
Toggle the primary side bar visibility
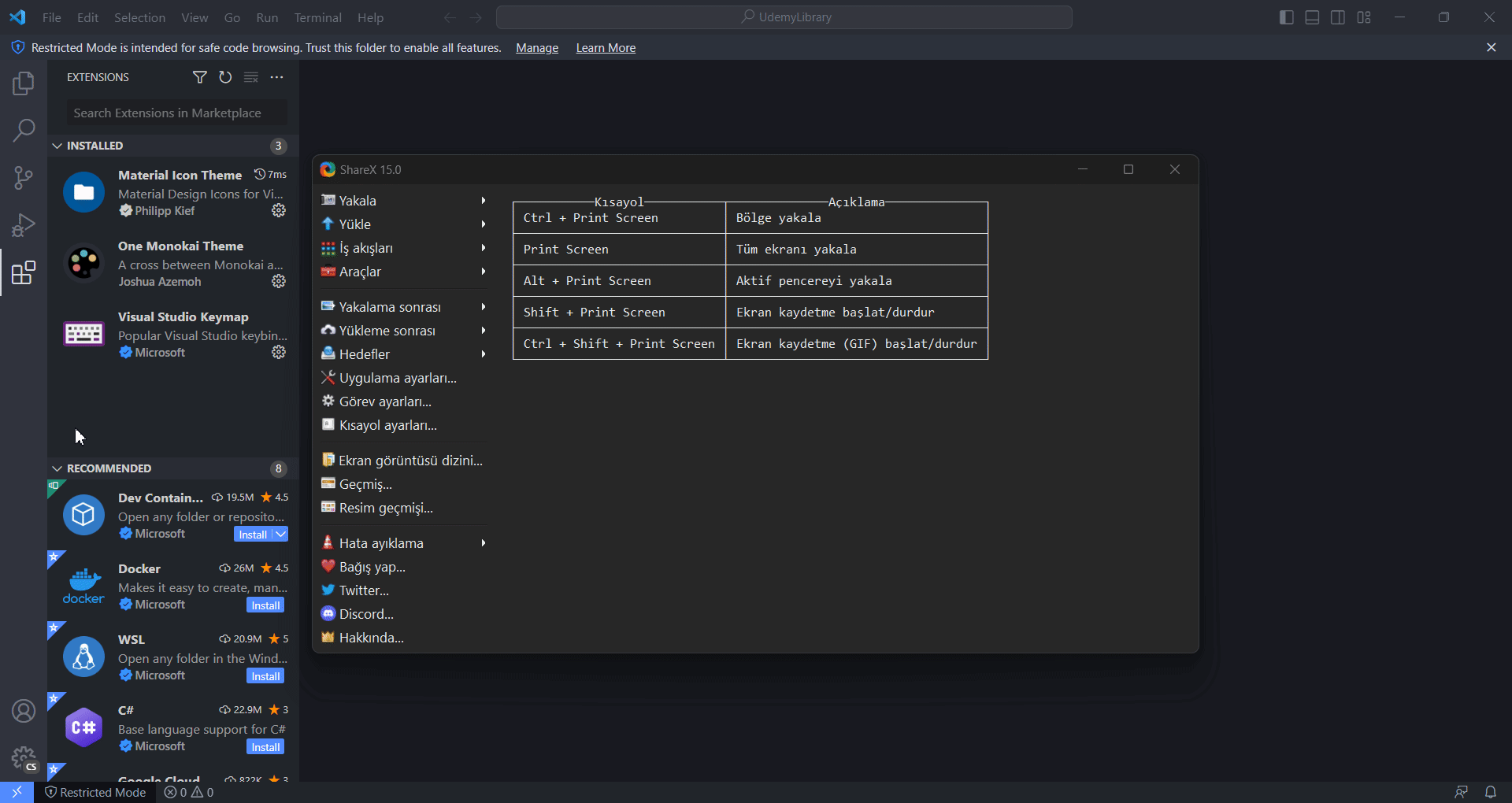click(1286, 17)
